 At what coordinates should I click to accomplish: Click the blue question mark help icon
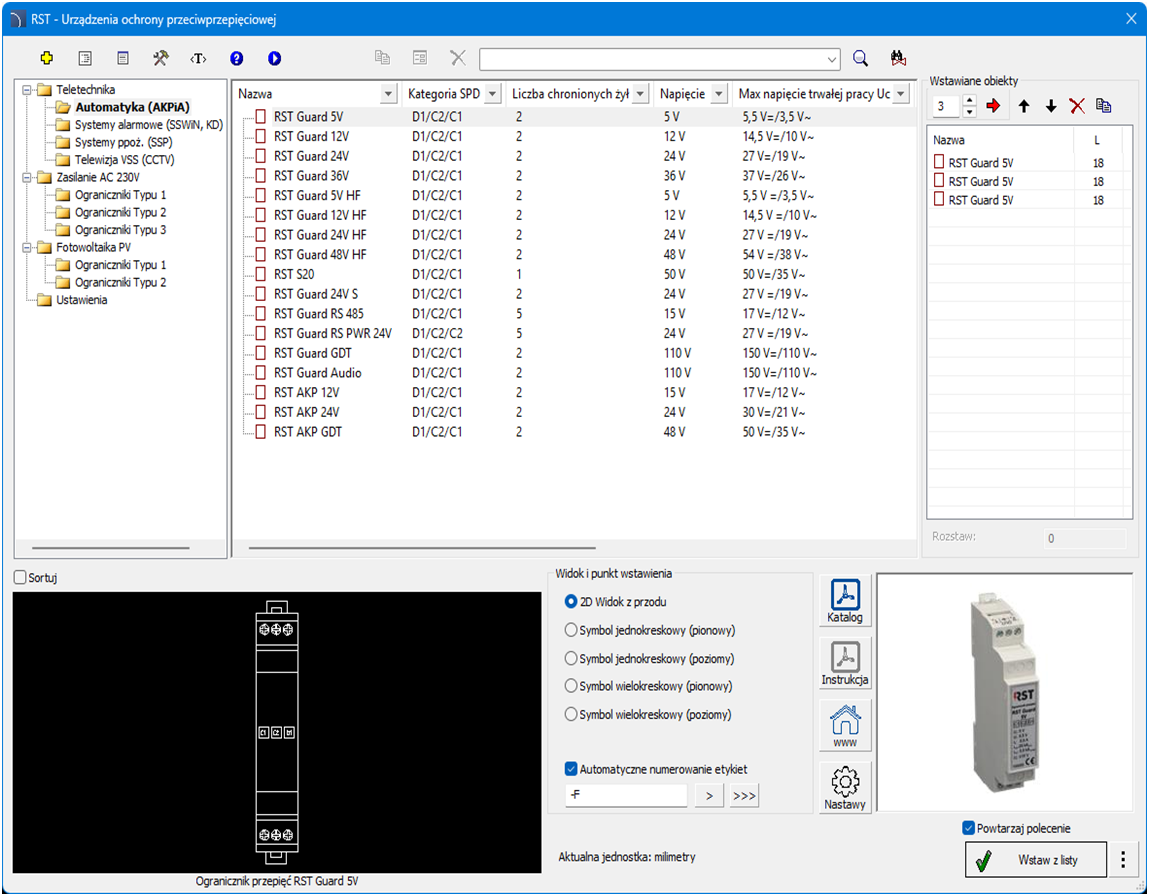236,58
